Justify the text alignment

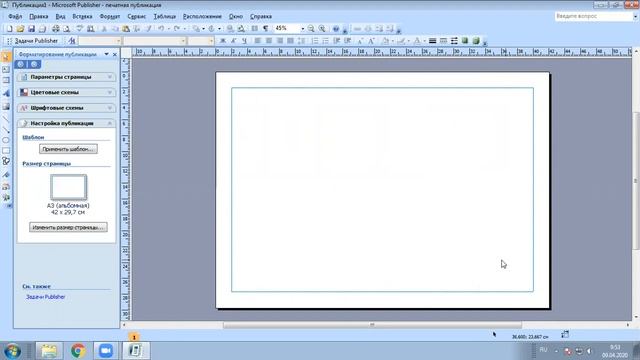click(x=290, y=41)
